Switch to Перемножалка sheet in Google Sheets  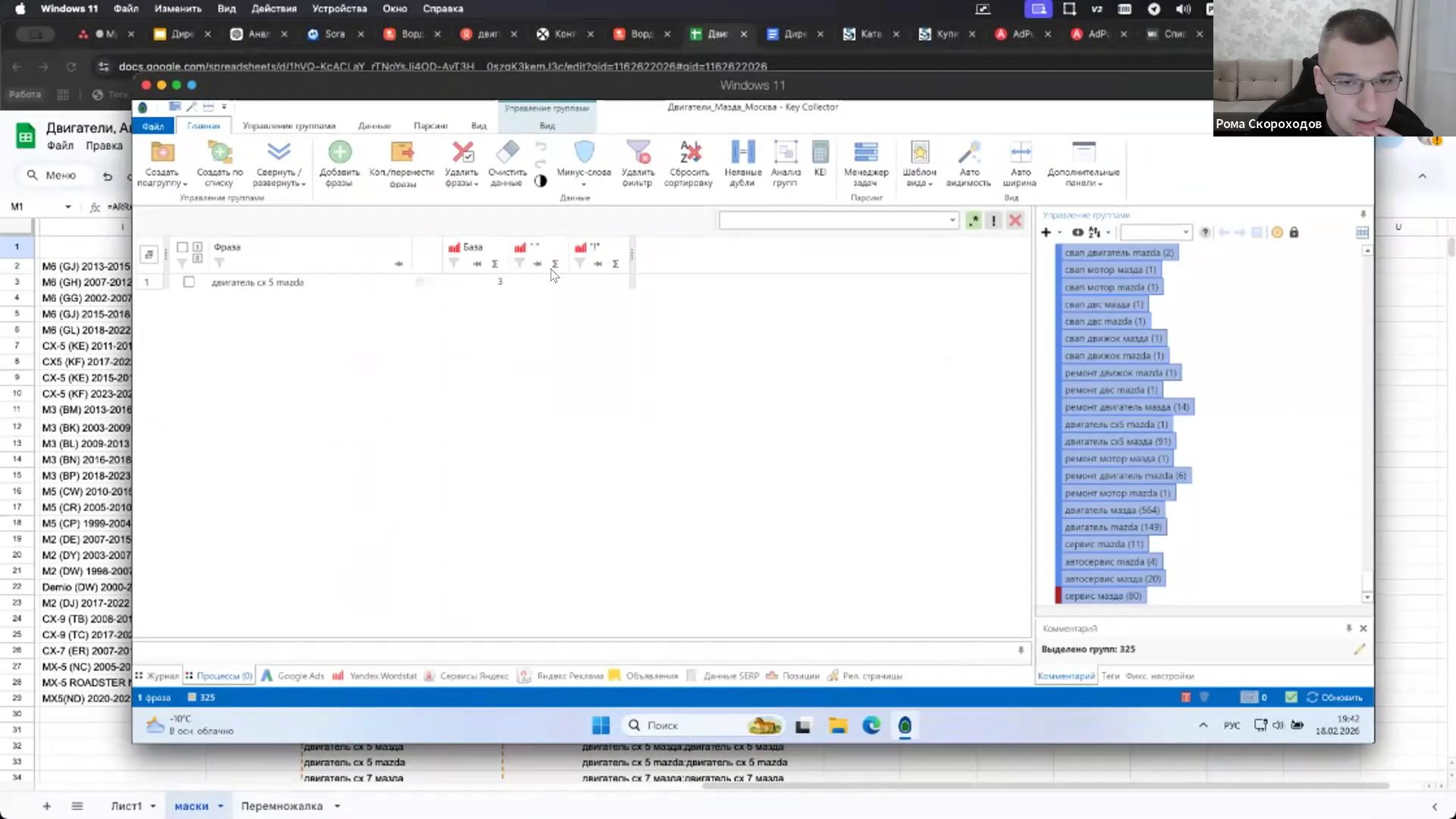click(282, 806)
